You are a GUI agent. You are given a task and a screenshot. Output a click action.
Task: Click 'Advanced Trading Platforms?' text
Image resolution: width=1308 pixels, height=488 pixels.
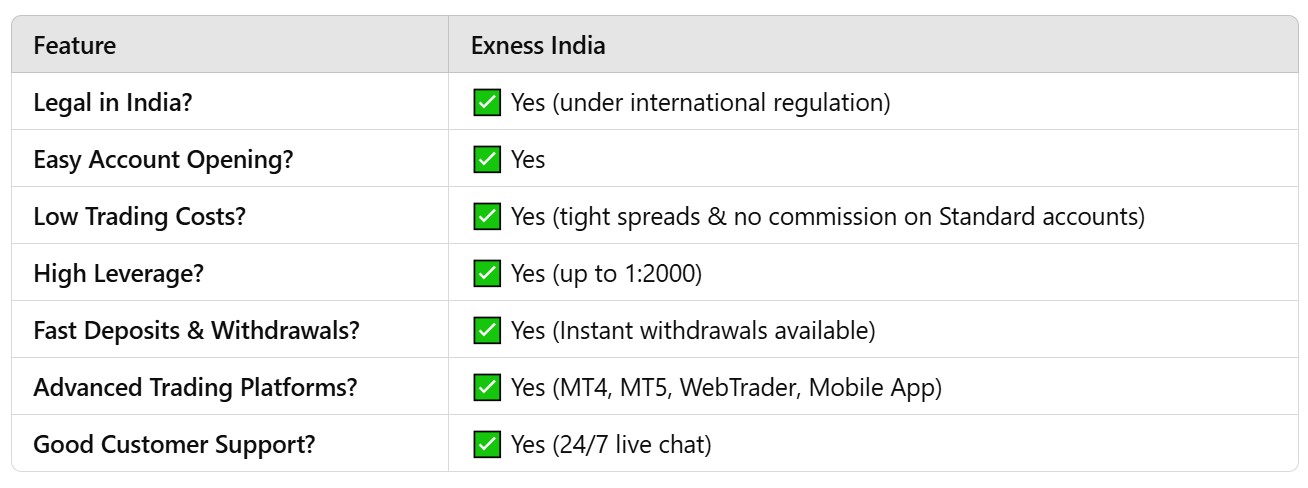195,388
